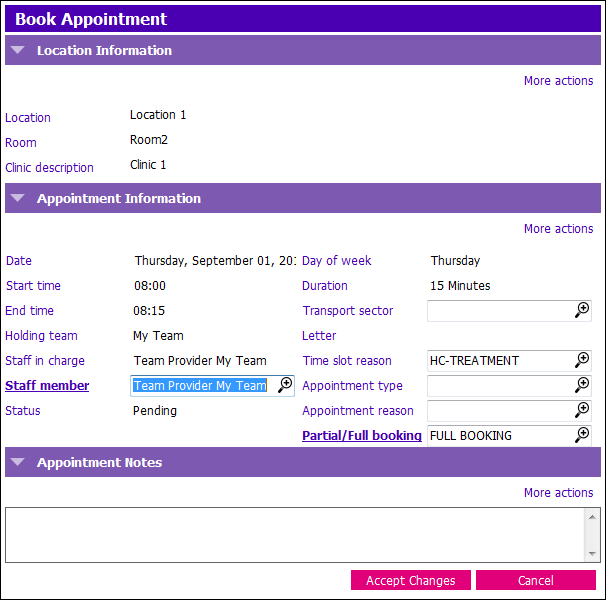Click the Pending status value
The image size is (612, 603).
[155, 411]
